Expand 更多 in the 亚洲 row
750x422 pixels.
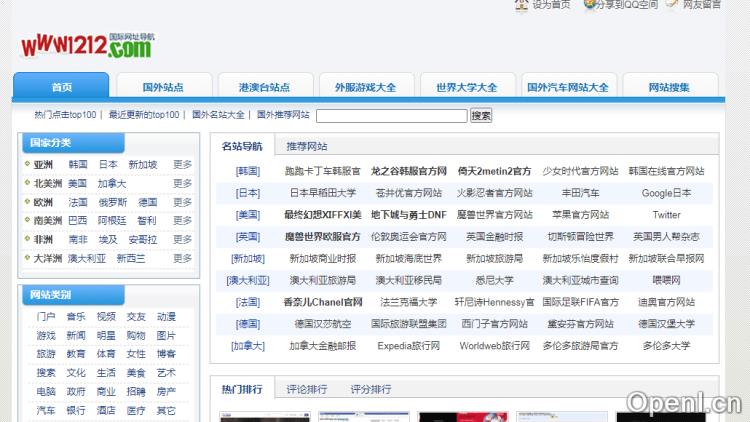[182, 164]
